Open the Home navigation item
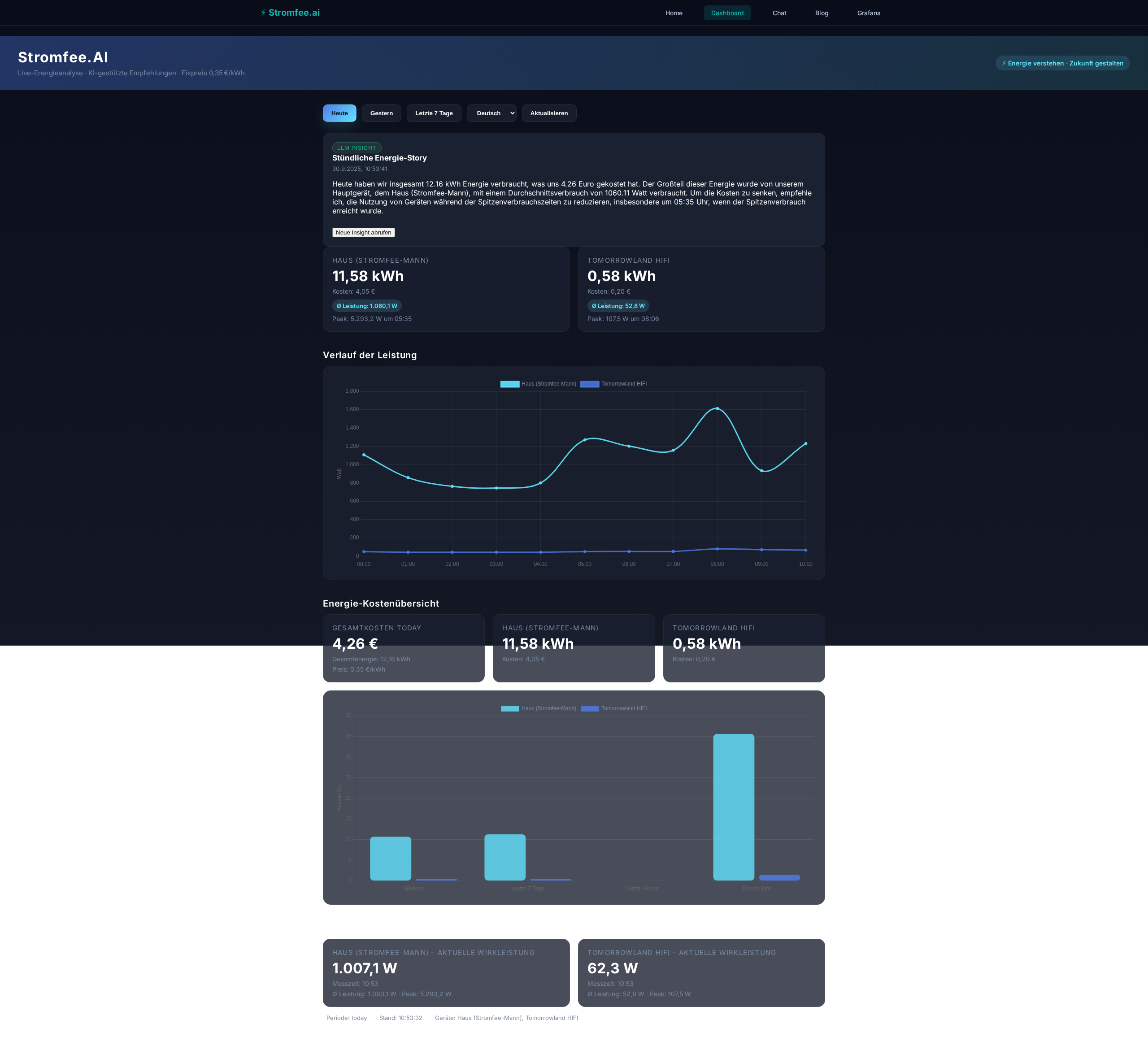1148x1050 pixels. click(674, 13)
